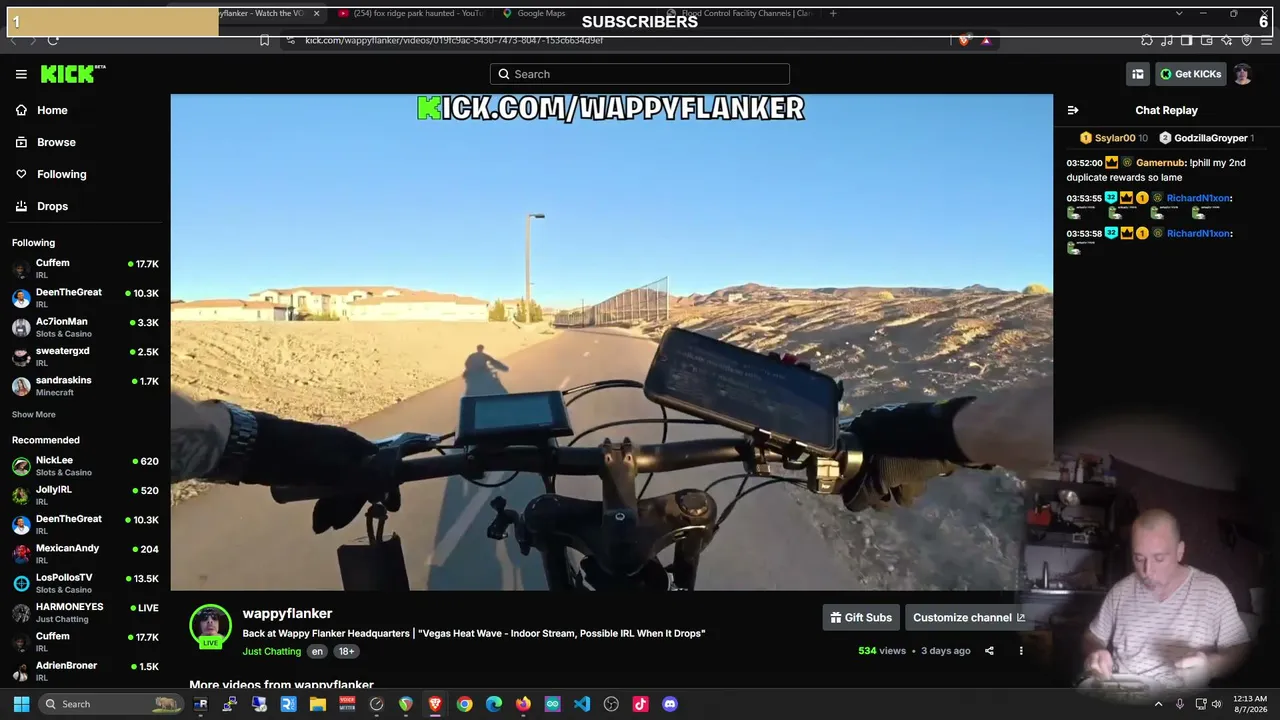This screenshot has width=1280, height=720.
Task: Open wappyflanker channel name link
Action: tap(287, 613)
